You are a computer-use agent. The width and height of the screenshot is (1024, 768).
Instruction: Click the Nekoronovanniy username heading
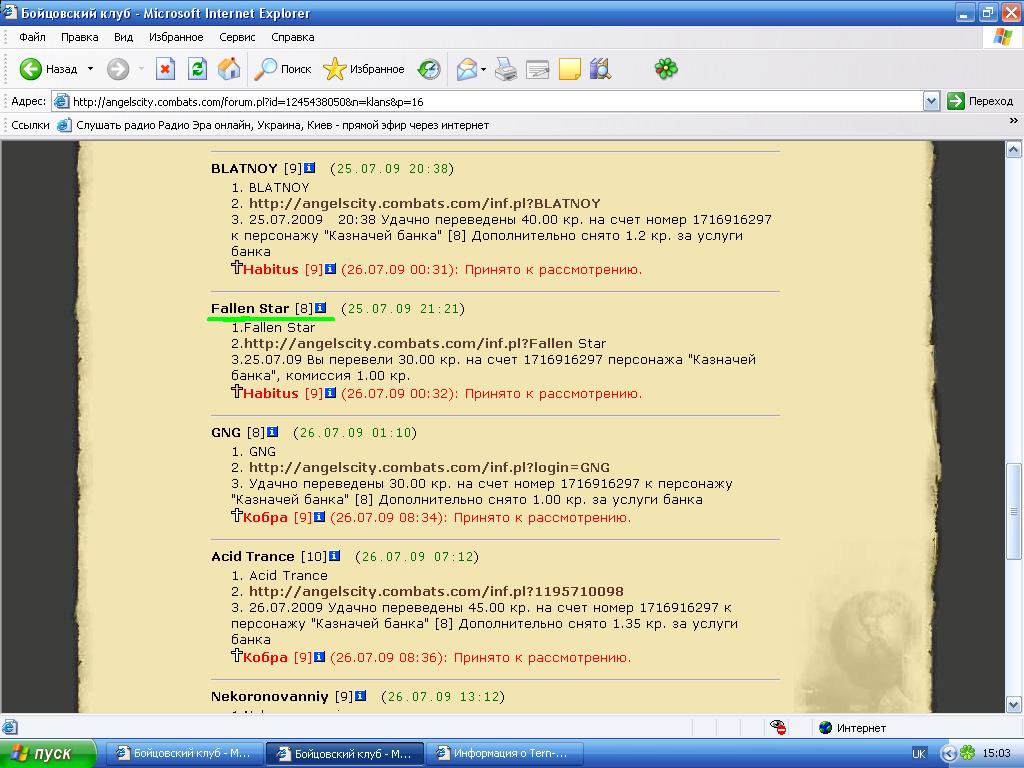pyautogui.click(x=270, y=696)
